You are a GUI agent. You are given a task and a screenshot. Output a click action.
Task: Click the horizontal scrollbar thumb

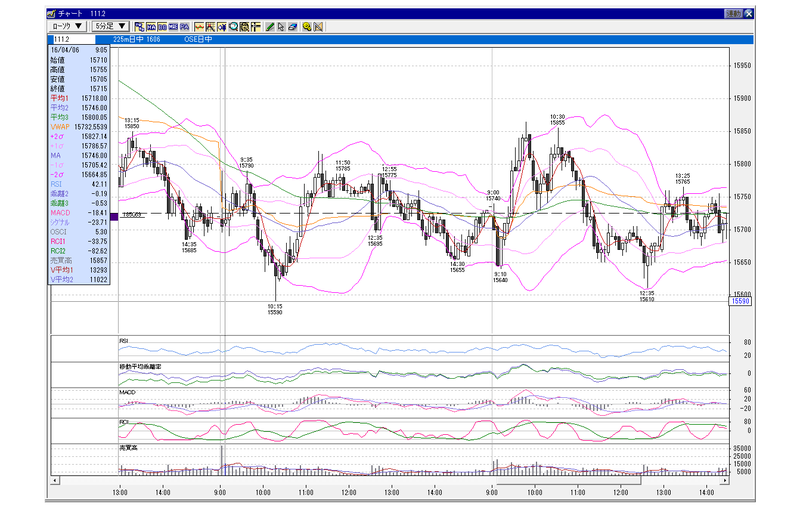click(568, 480)
